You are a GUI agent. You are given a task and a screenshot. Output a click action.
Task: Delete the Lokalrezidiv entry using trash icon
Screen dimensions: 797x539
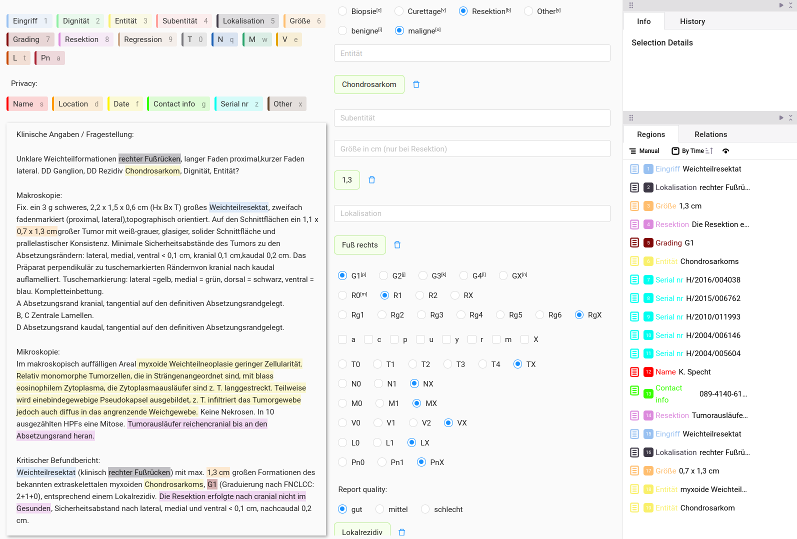click(402, 533)
